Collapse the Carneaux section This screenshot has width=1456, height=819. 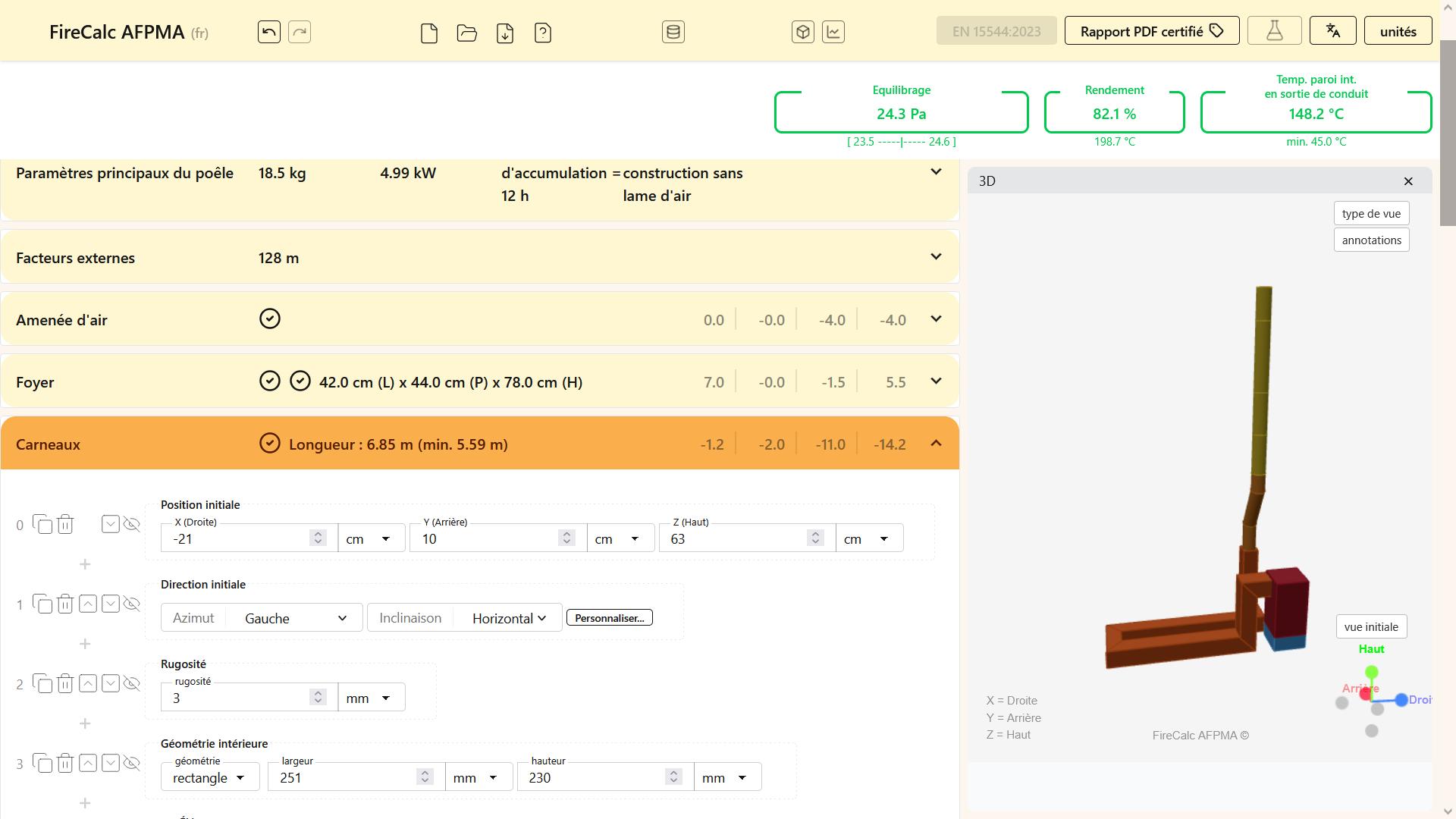pos(936,444)
